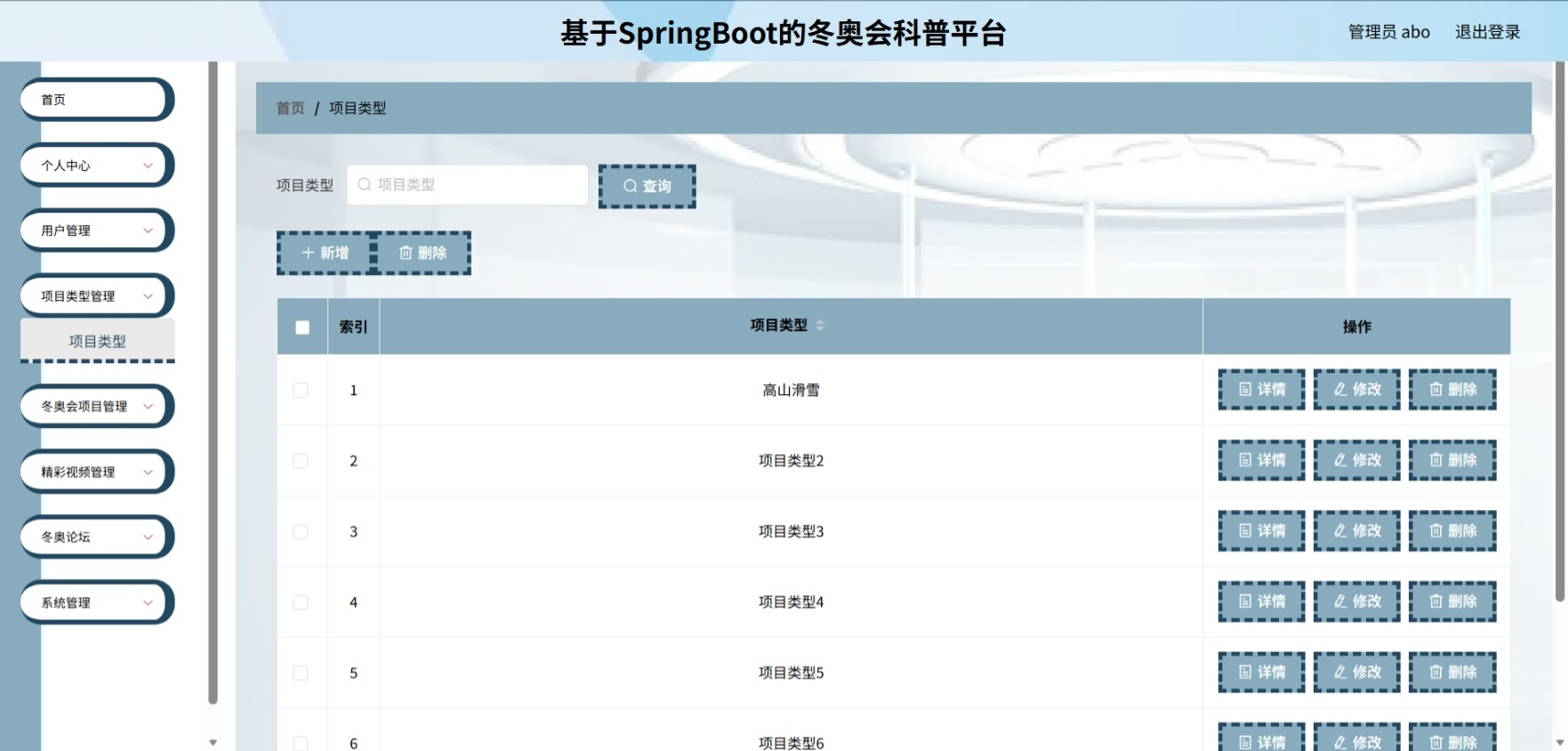
Task: Select the 项目类型 submenu item
Action: pyautogui.click(x=97, y=341)
